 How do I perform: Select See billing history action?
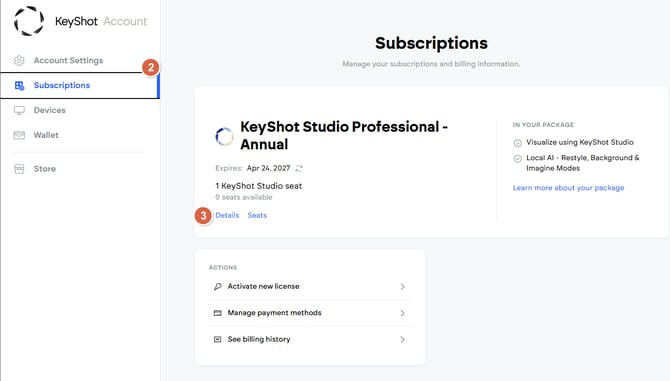coord(309,339)
